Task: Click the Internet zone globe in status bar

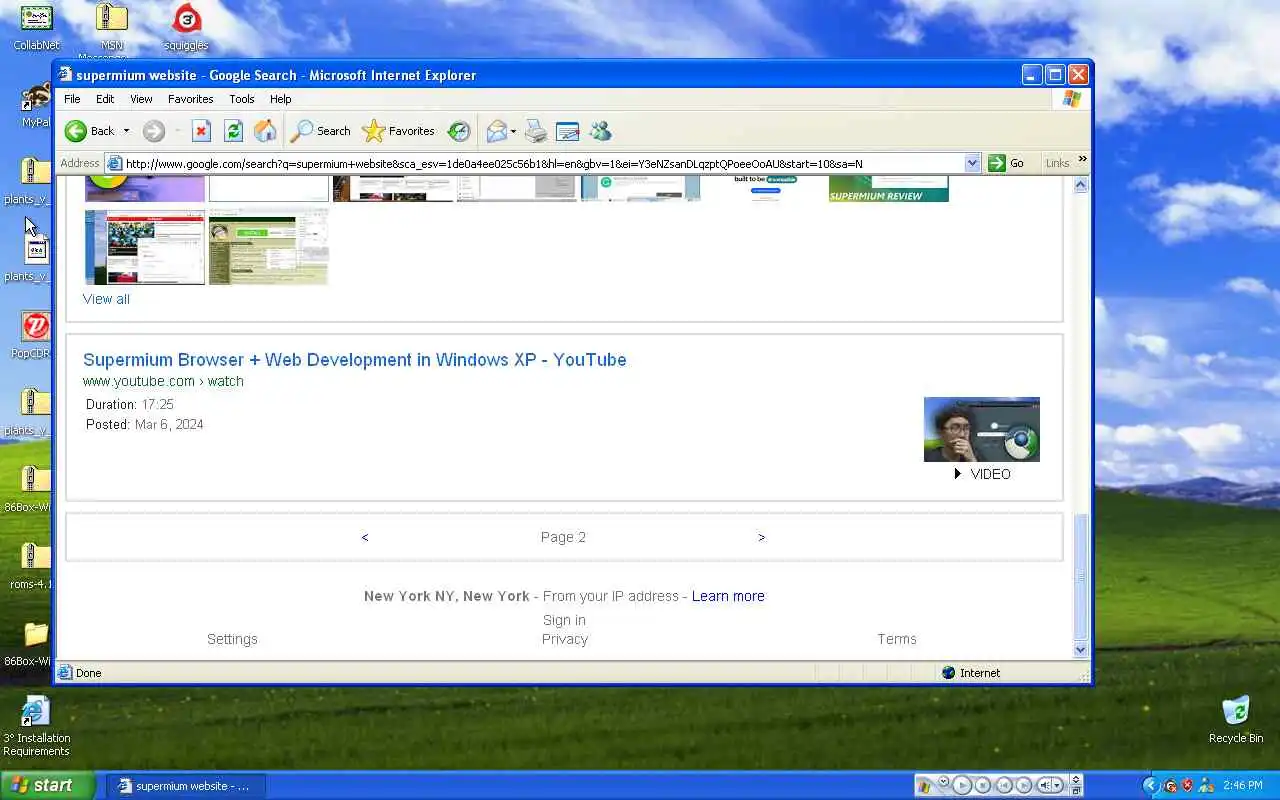Action: pyautogui.click(x=948, y=673)
